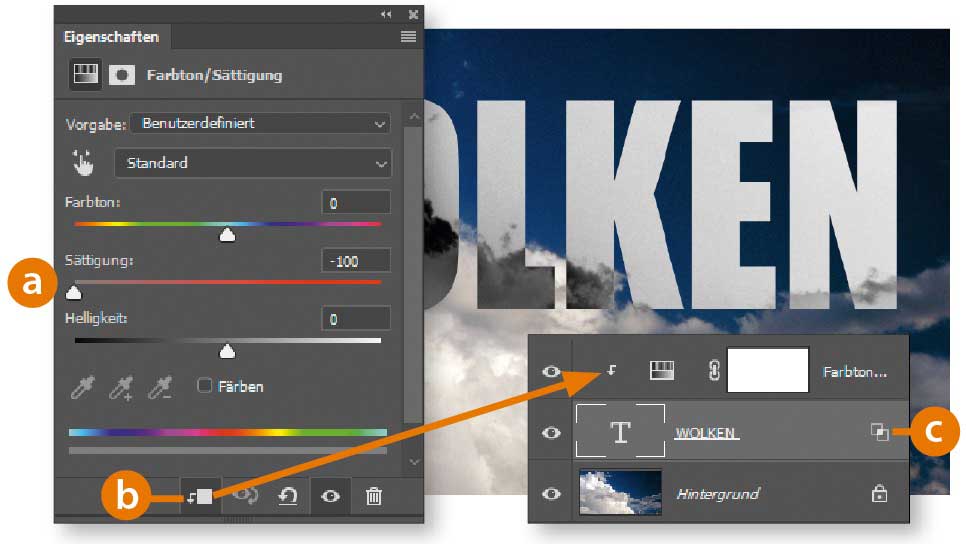This screenshot has height=544, width=966.
Task: Click the Helligkeit slider handle
Action: click(x=227, y=351)
